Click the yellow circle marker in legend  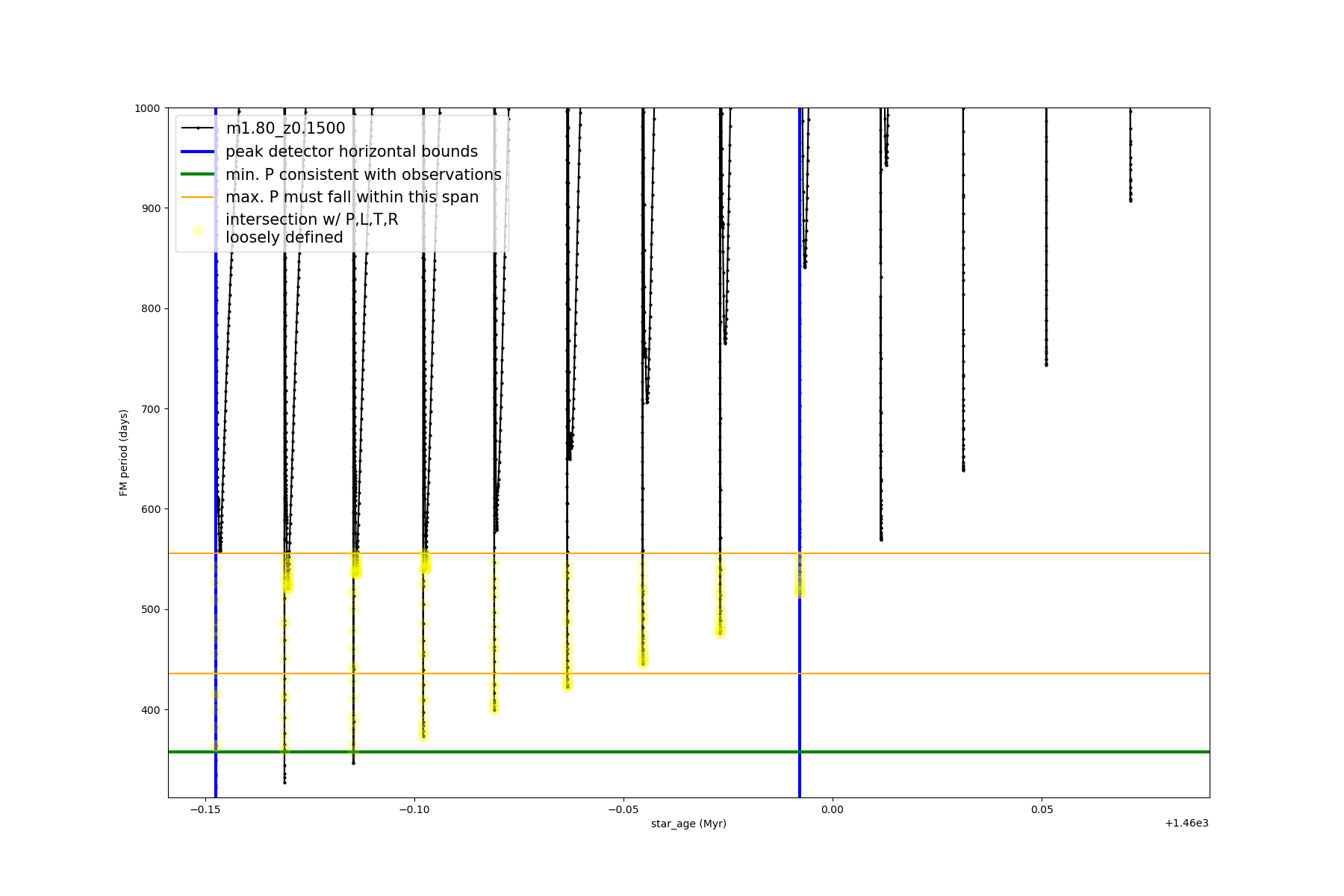click(x=198, y=230)
